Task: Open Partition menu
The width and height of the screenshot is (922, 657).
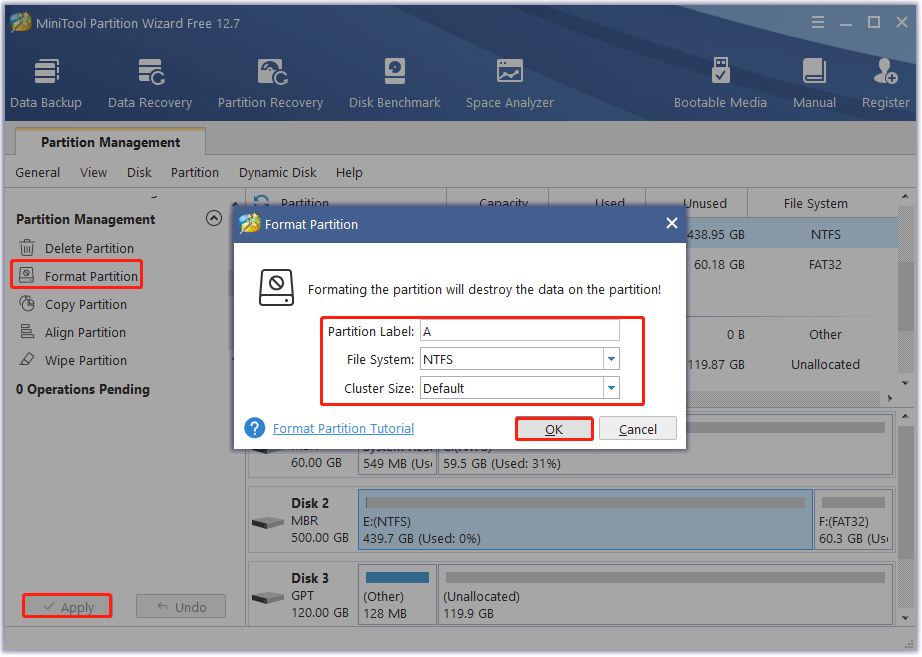Action: pyautogui.click(x=195, y=172)
